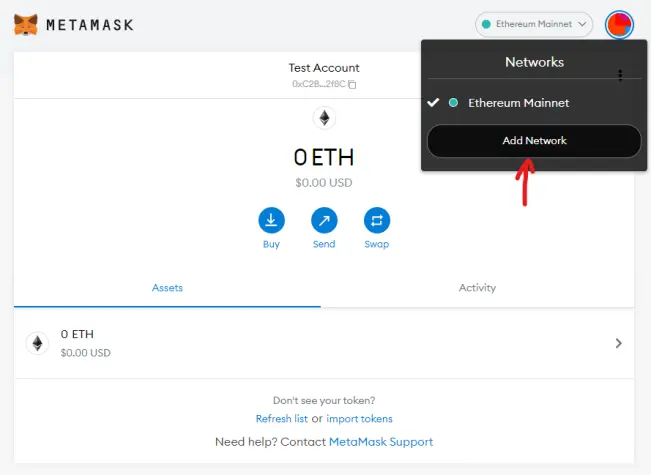The image size is (651, 475).
Task: Open the MetaMask Support link
Action: point(381,442)
